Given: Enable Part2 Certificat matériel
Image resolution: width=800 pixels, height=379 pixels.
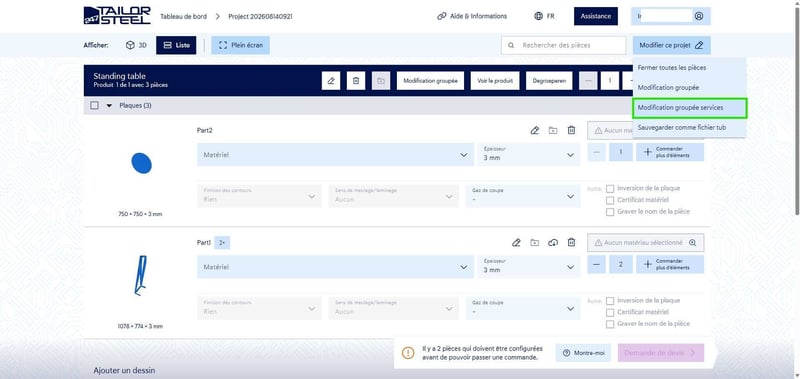Looking at the screenshot, I should (610, 200).
